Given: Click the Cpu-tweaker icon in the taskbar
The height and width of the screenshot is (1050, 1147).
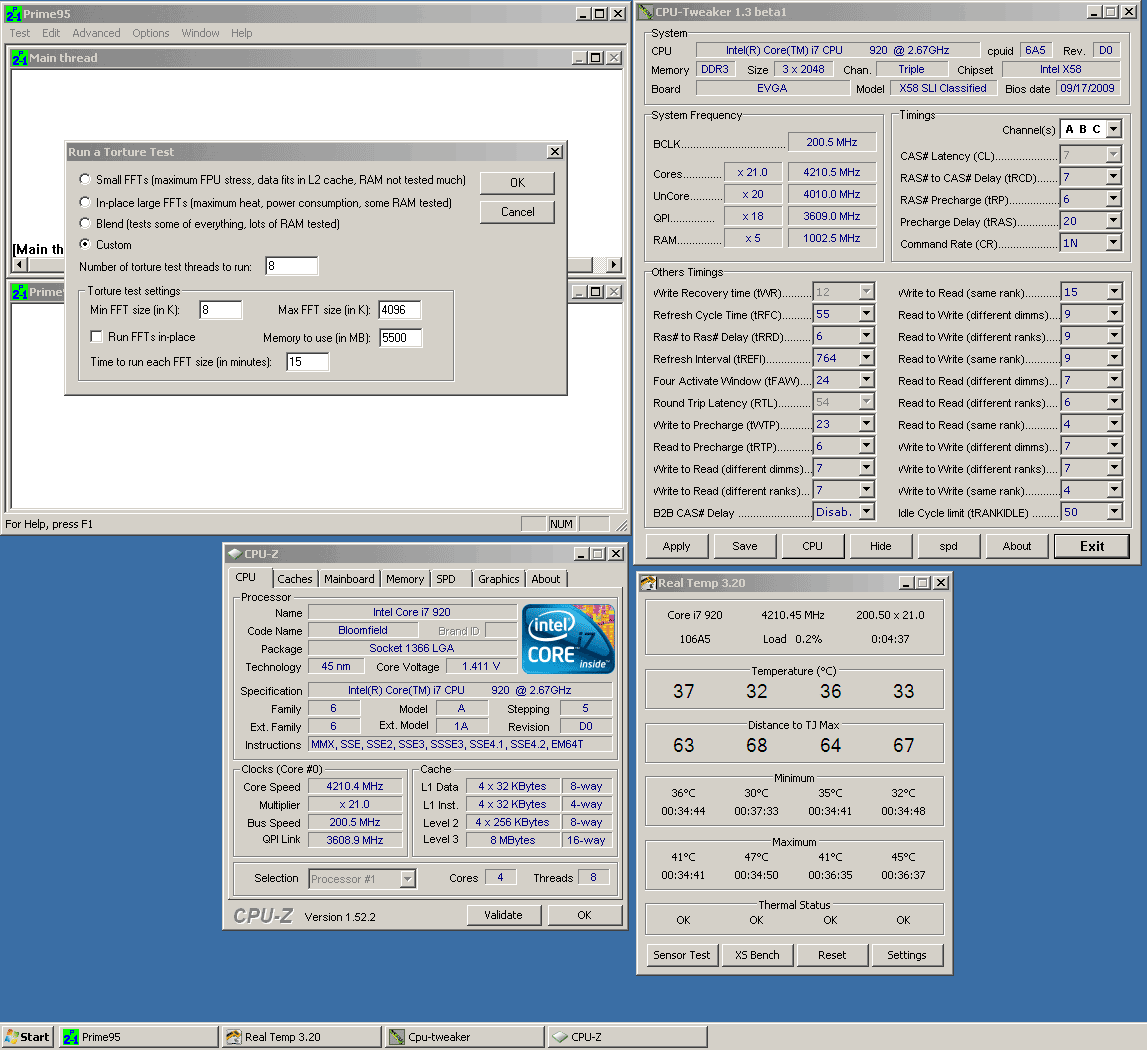Looking at the screenshot, I should coord(397,1037).
